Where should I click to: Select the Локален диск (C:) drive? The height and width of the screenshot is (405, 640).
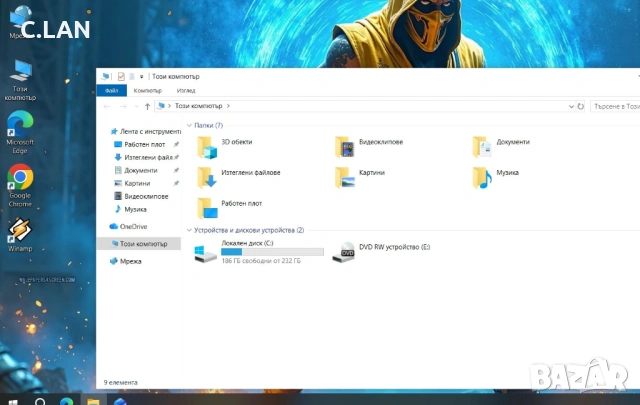pos(259,251)
